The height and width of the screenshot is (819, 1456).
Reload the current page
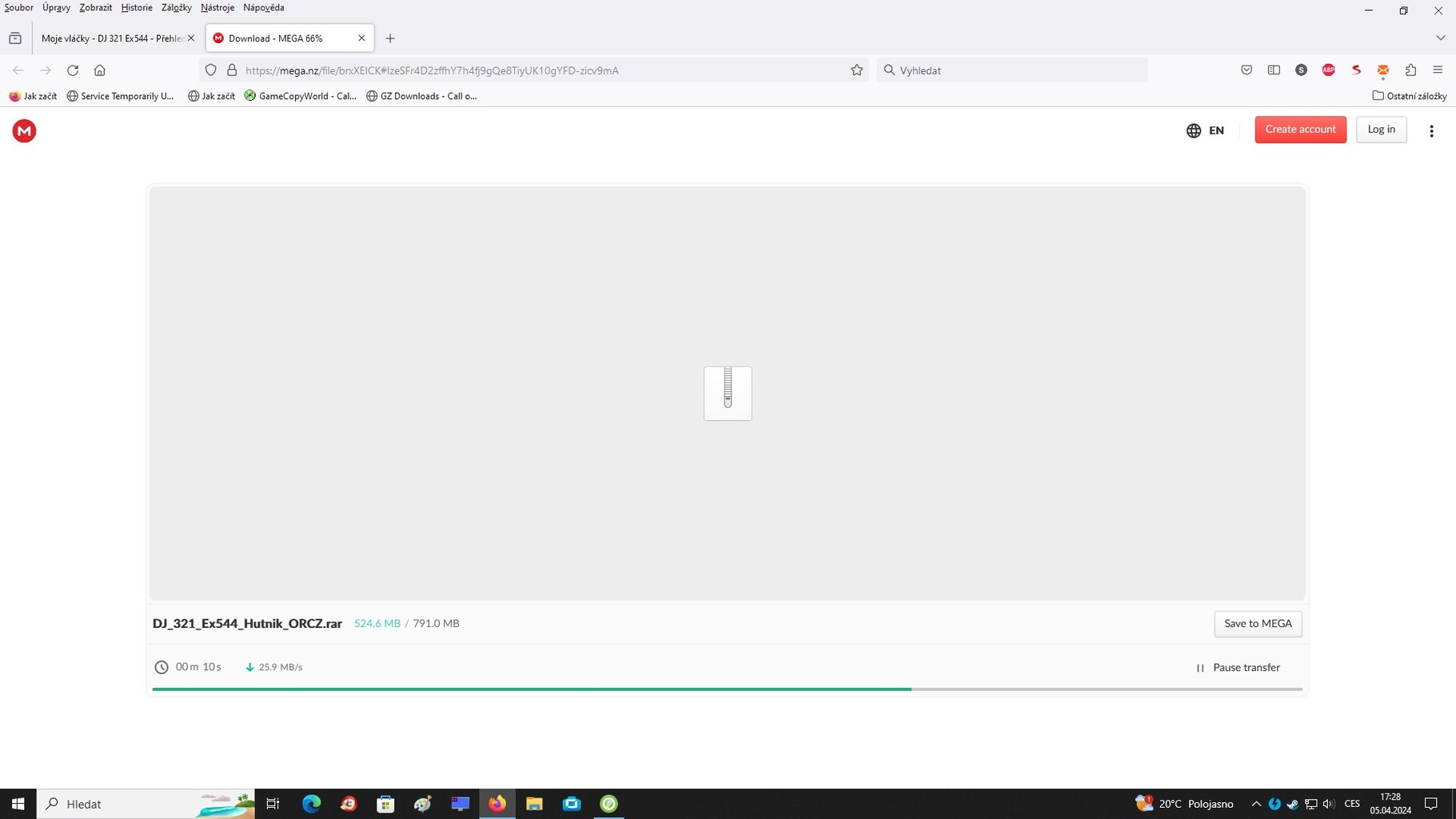point(73,70)
